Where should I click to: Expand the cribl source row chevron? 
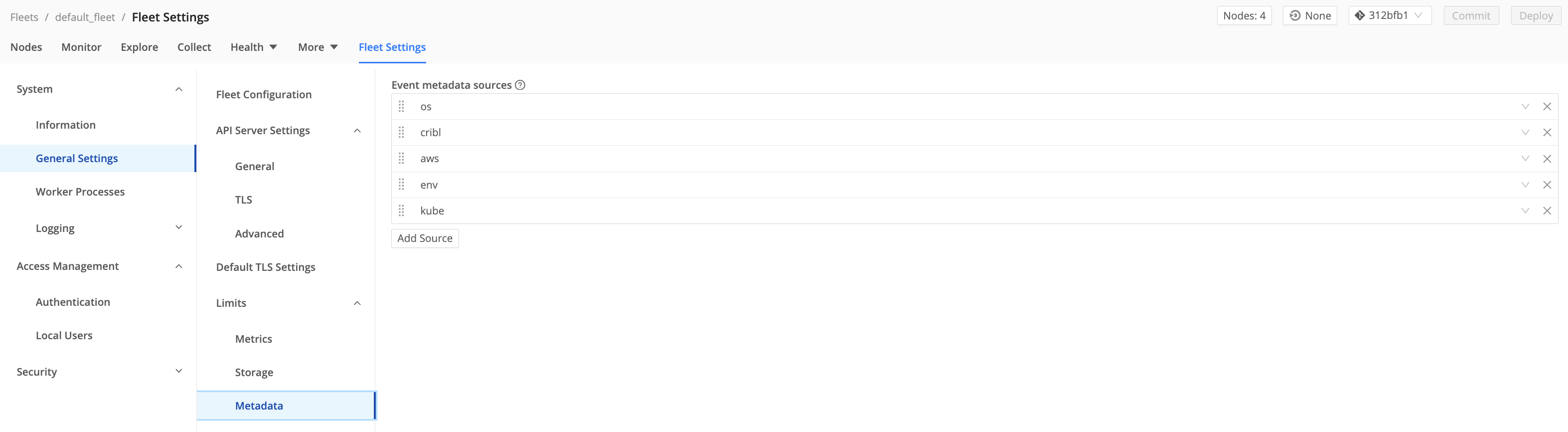click(x=1525, y=133)
